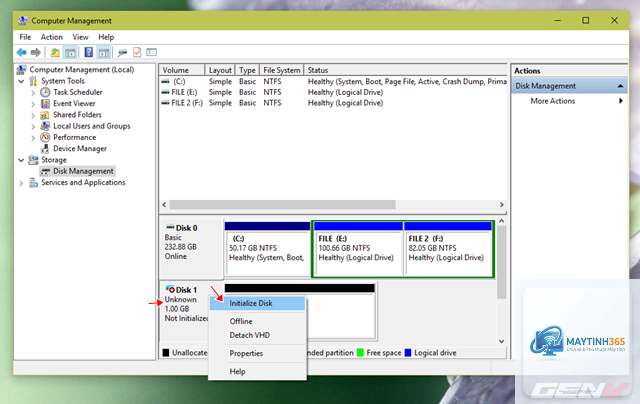Image resolution: width=640 pixels, height=404 pixels.
Task: Sort by the Volume column header
Action: click(x=182, y=70)
